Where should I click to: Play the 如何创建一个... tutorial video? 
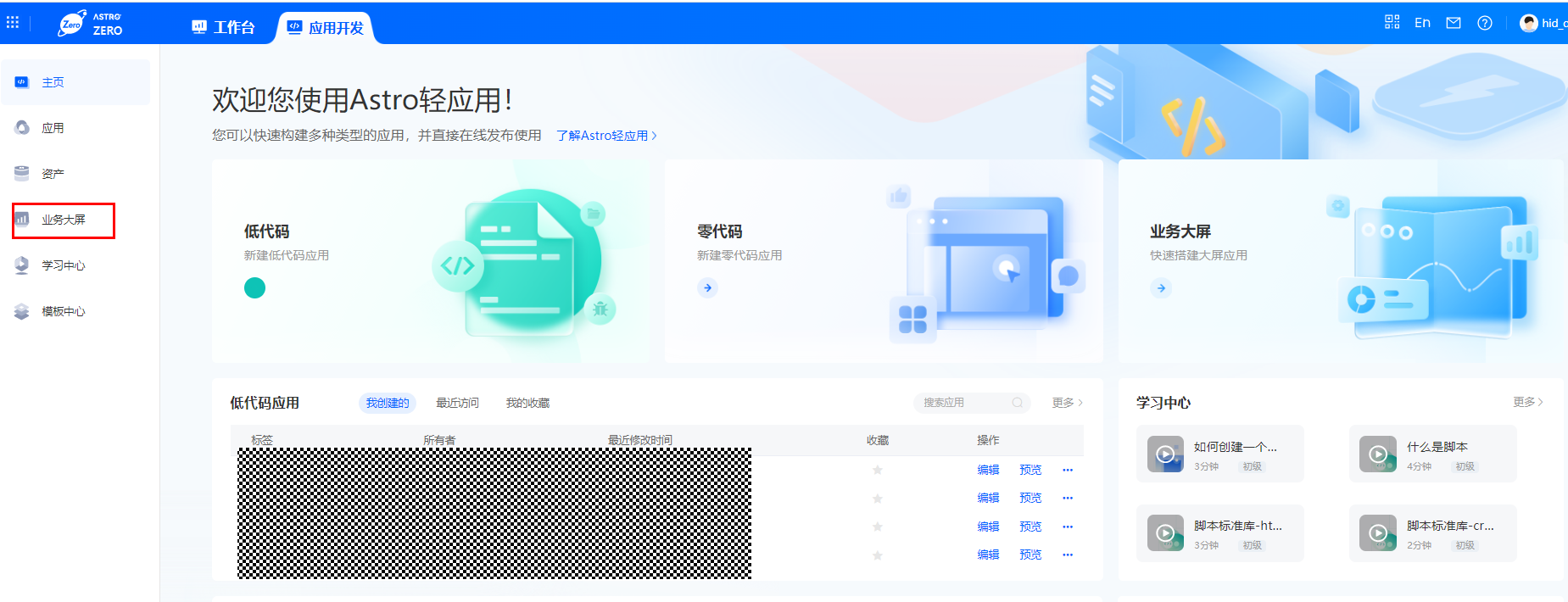coord(1165,454)
